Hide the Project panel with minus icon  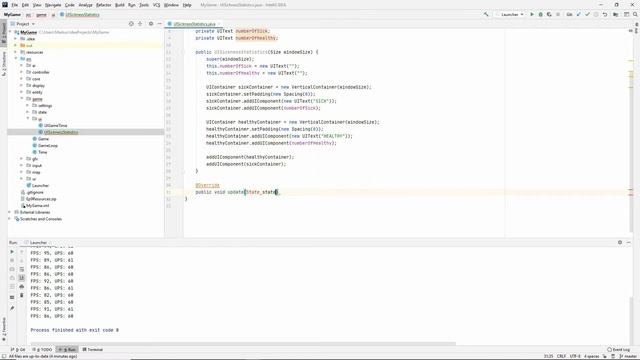(160, 24)
